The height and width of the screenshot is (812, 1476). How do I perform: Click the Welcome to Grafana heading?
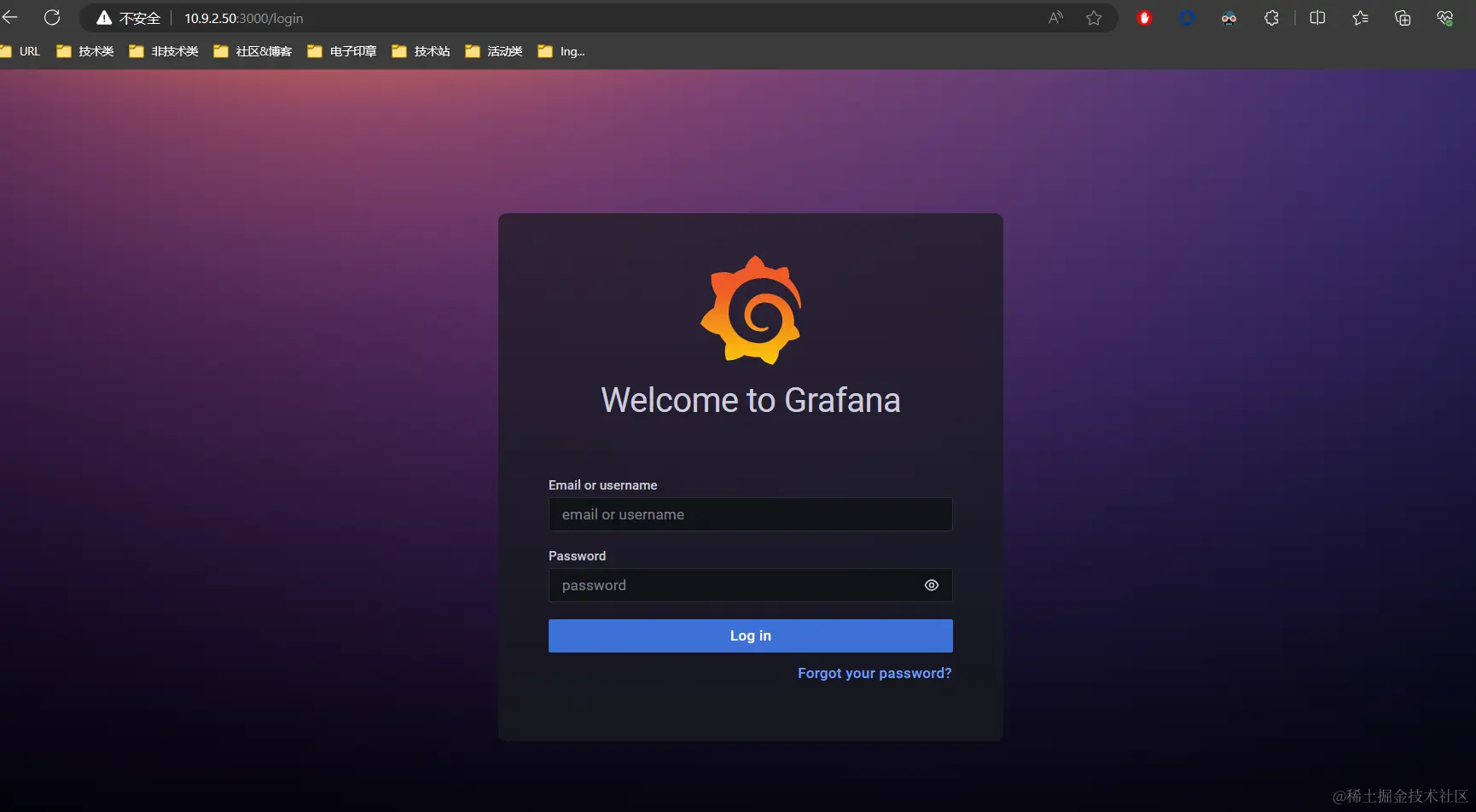coord(751,400)
